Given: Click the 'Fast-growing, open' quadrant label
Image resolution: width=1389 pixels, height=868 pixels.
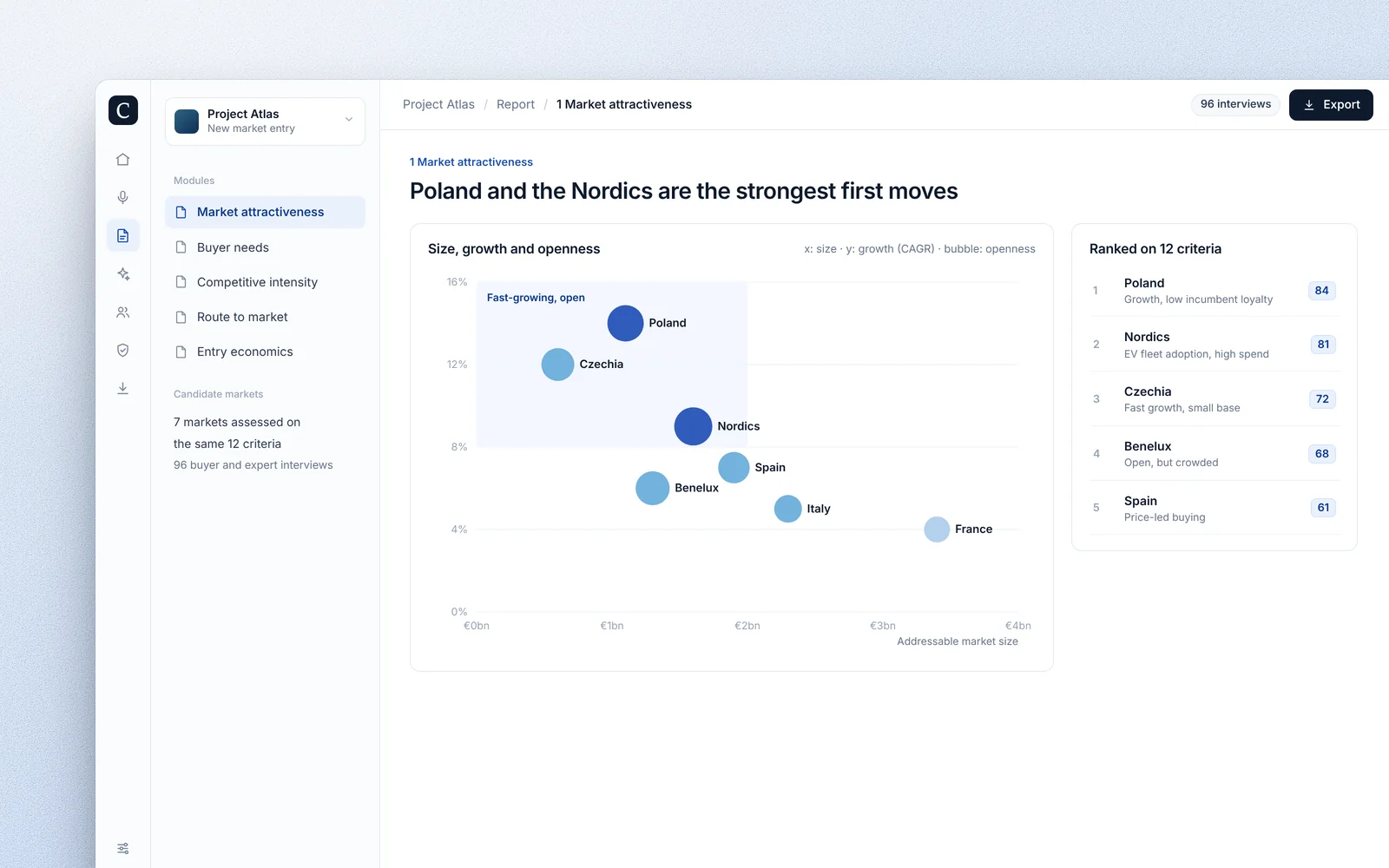Looking at the screenshot, I should click(x=536, y=298).
